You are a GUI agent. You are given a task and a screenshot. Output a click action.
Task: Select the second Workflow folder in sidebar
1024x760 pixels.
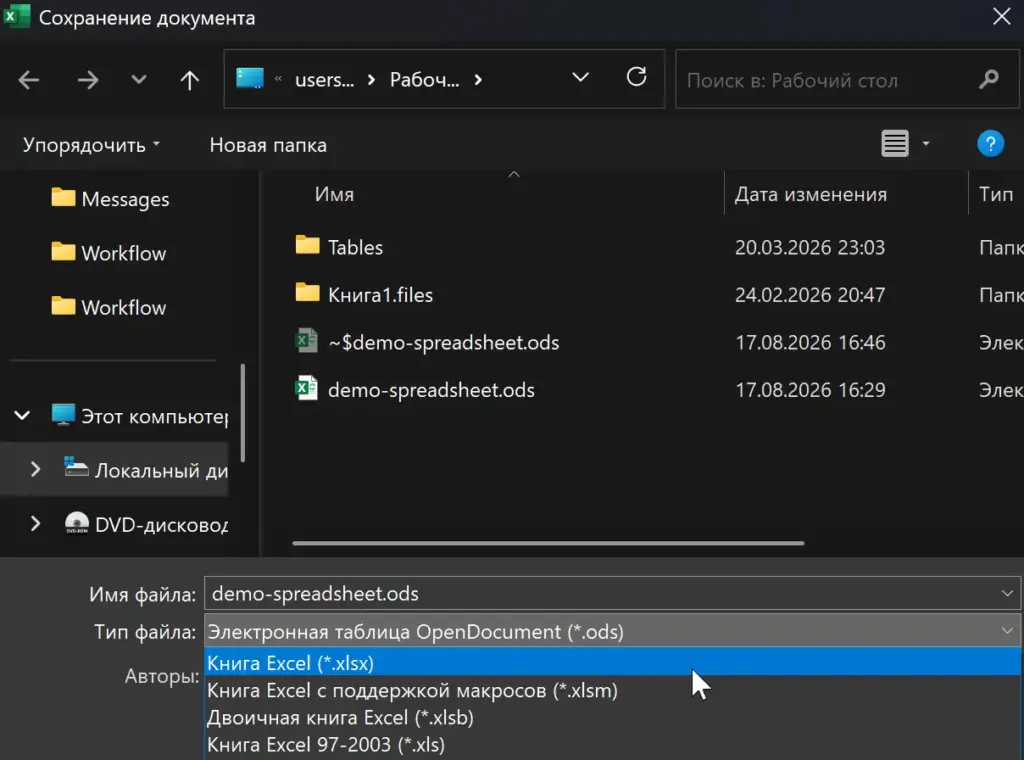pos(108,307)
